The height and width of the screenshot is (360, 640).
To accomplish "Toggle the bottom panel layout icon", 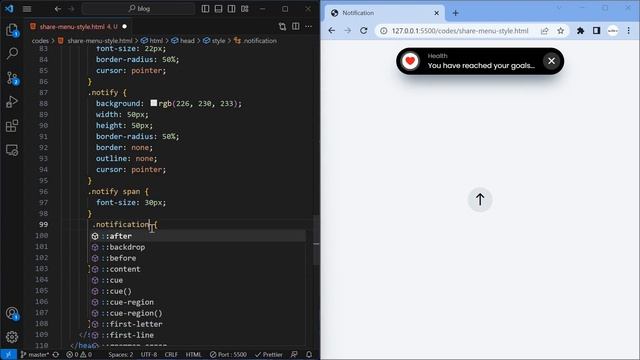I will coord(218,9).
